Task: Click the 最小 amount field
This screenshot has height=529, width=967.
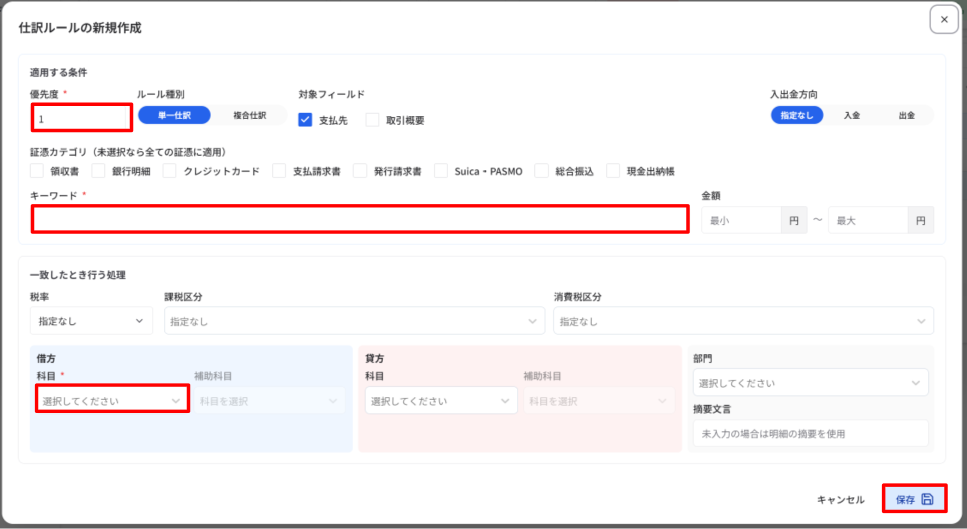Action: 742,220
